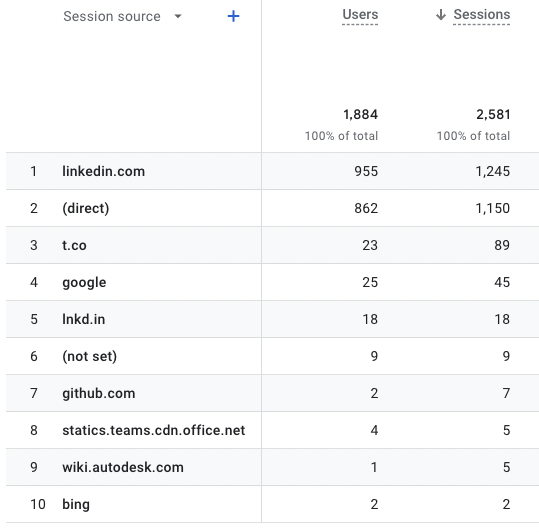Sort the table by the Users column
Image resolution: width=539 pixels, height=532 pixels.
[x=360, y=14]
